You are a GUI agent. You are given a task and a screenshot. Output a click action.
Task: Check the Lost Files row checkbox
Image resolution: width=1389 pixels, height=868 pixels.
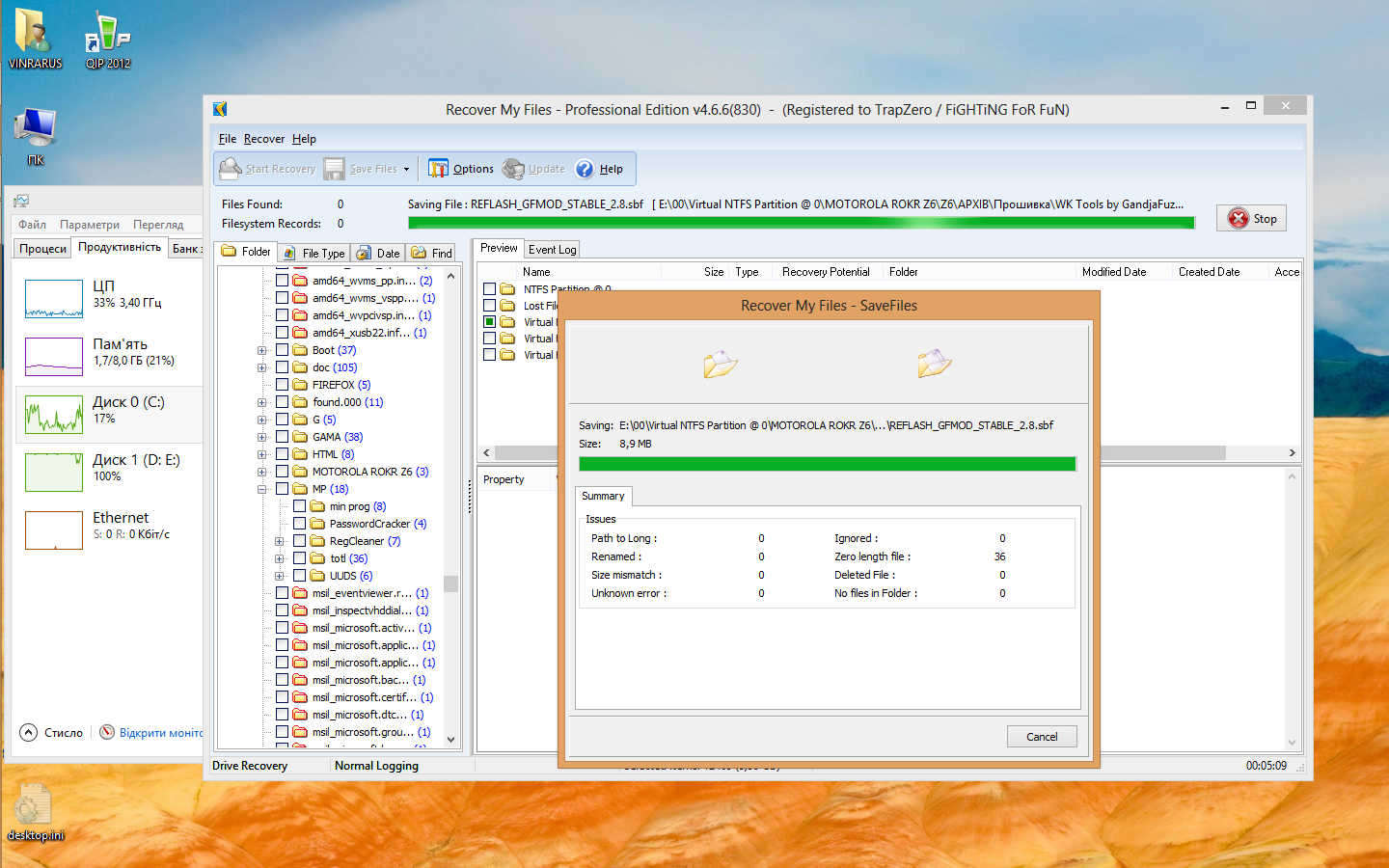[x=490, y=306]
